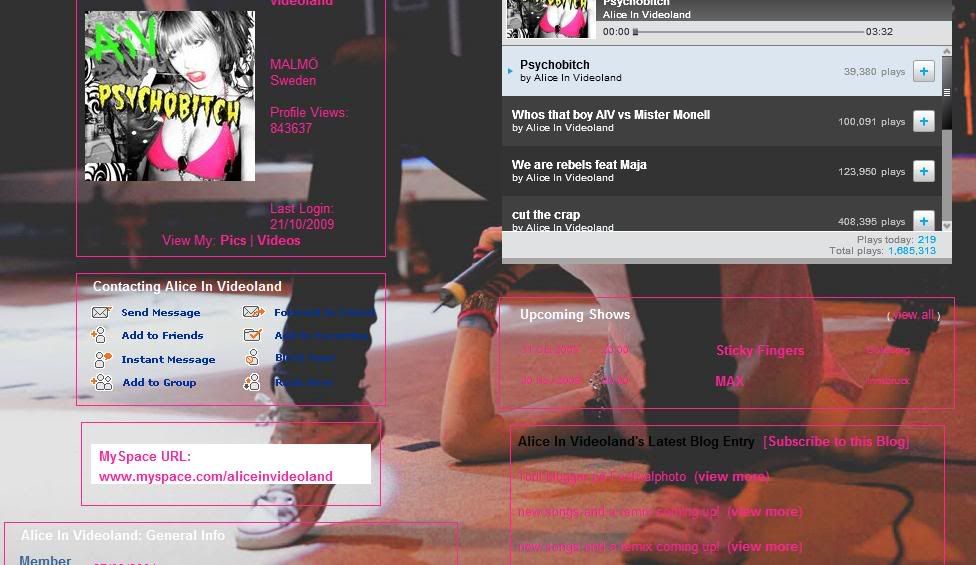Click the Total plays count 1,685,313

pyautogui.click(x=912, y=251)
